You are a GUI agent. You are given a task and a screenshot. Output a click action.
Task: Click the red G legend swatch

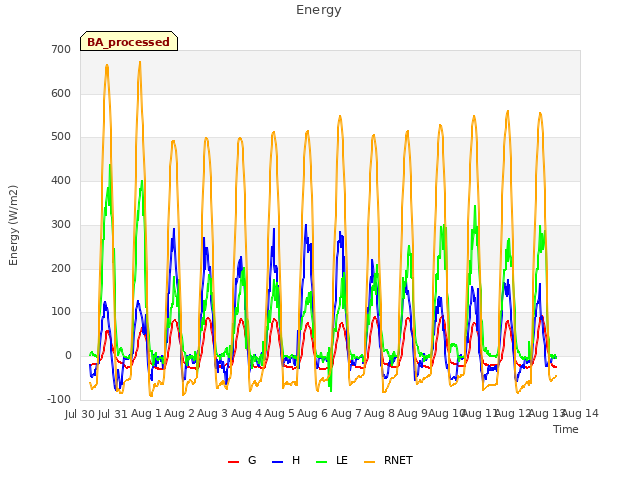tap(233, 462)
